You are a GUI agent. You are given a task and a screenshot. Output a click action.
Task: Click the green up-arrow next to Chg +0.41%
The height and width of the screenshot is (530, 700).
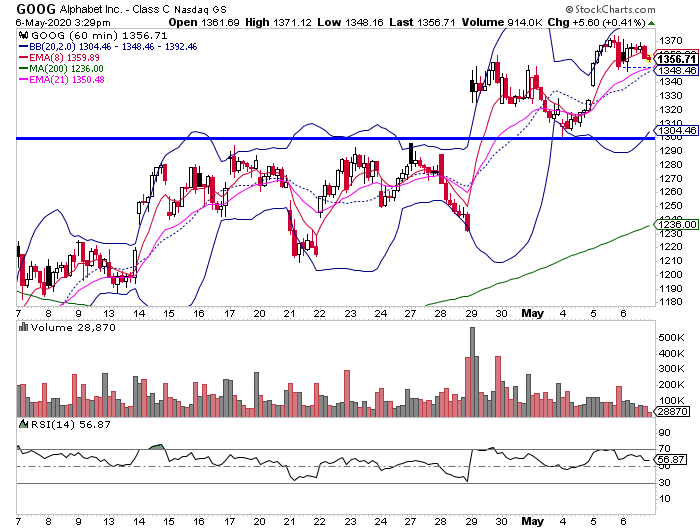point(651,23)
